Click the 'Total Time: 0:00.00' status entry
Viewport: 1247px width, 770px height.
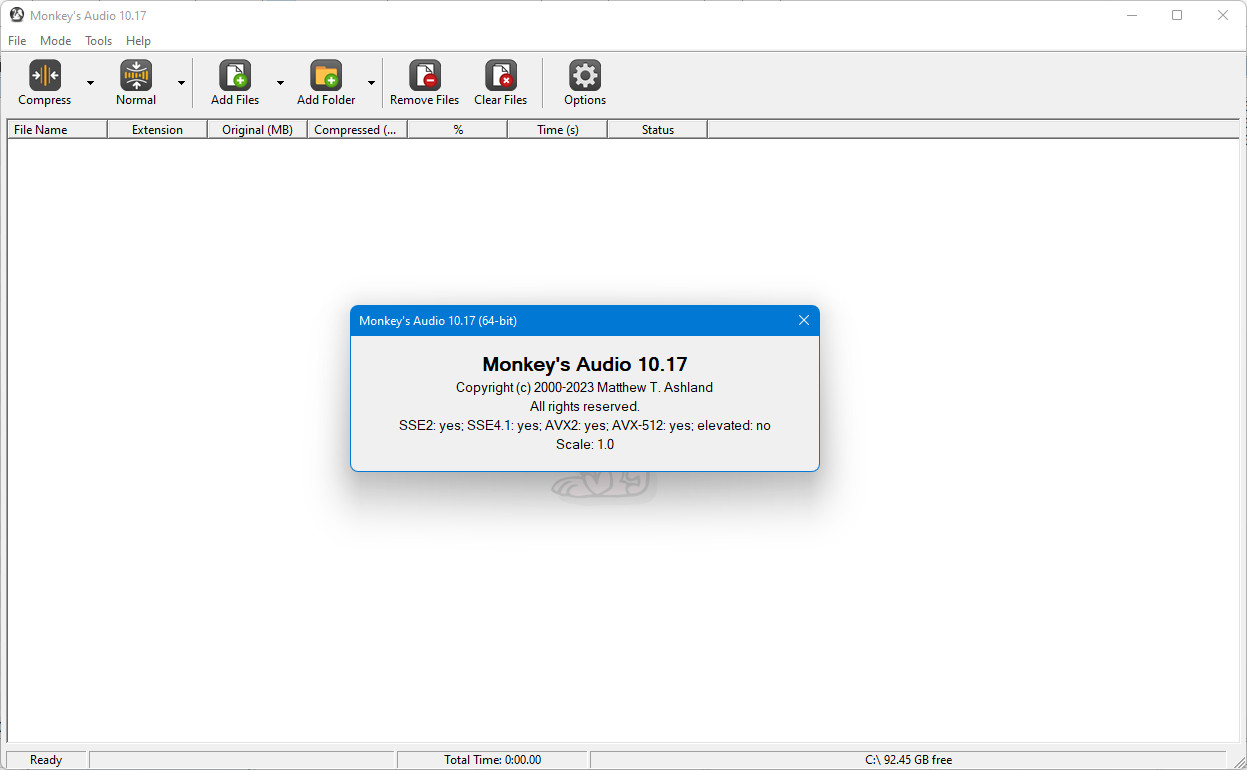[x=492, y=760]
